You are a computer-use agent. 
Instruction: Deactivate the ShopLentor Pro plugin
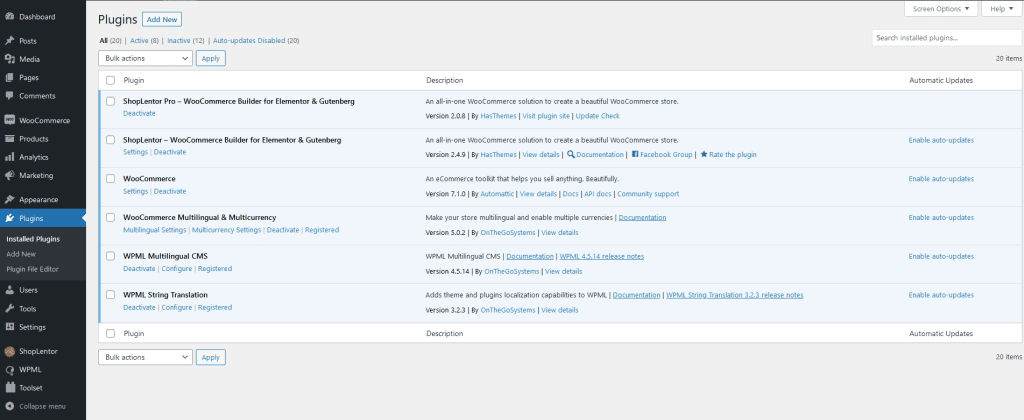[x=139, y=114]
